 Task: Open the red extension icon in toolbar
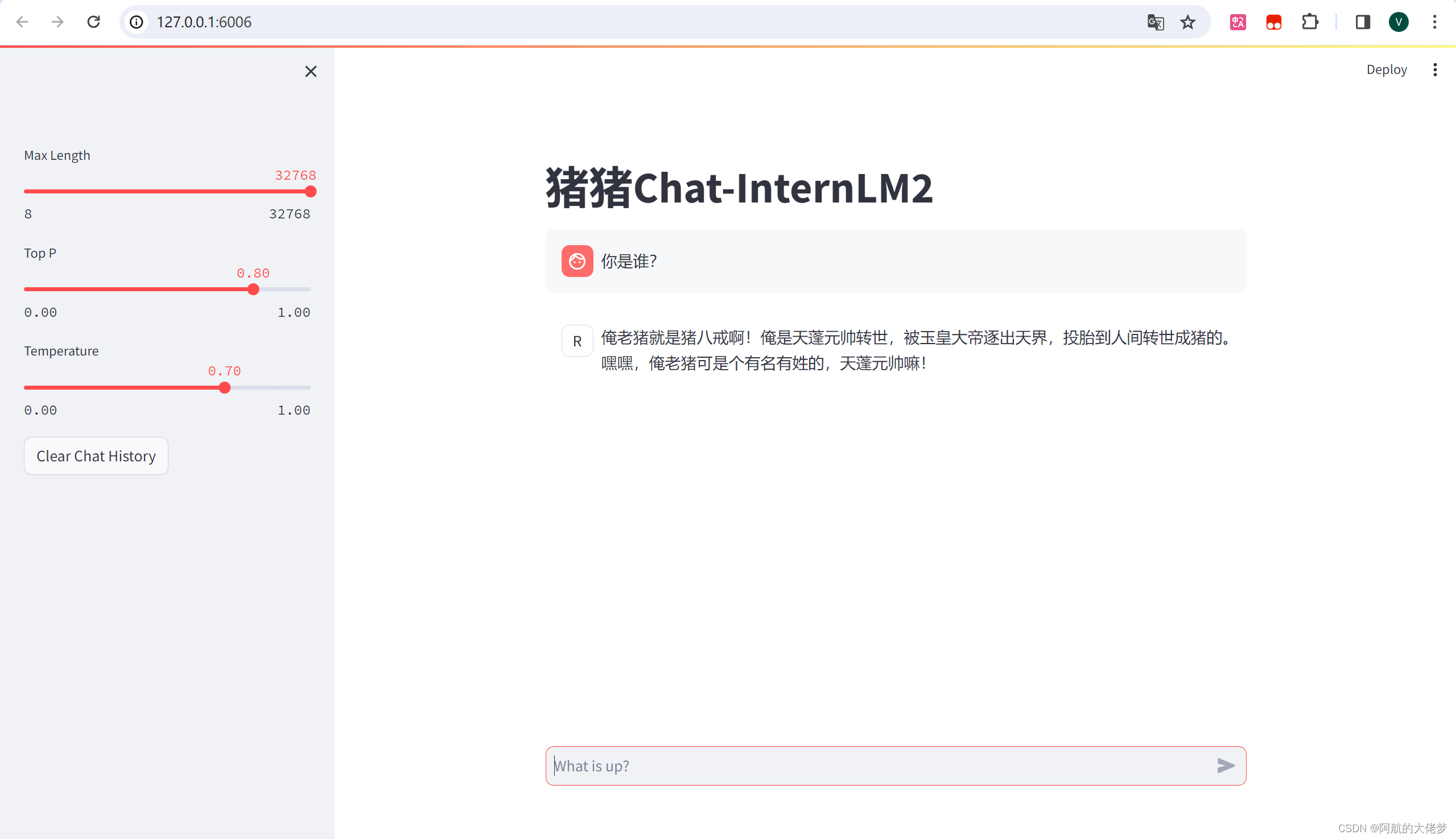click(1274, 22)
